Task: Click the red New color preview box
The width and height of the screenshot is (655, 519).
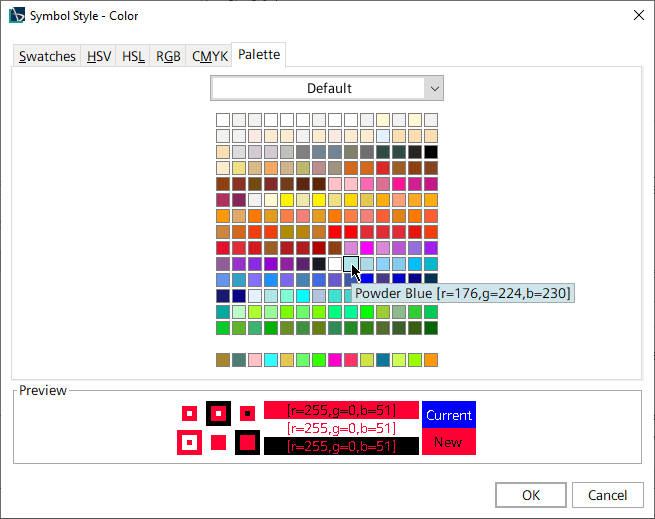Action: coord(449,441)
